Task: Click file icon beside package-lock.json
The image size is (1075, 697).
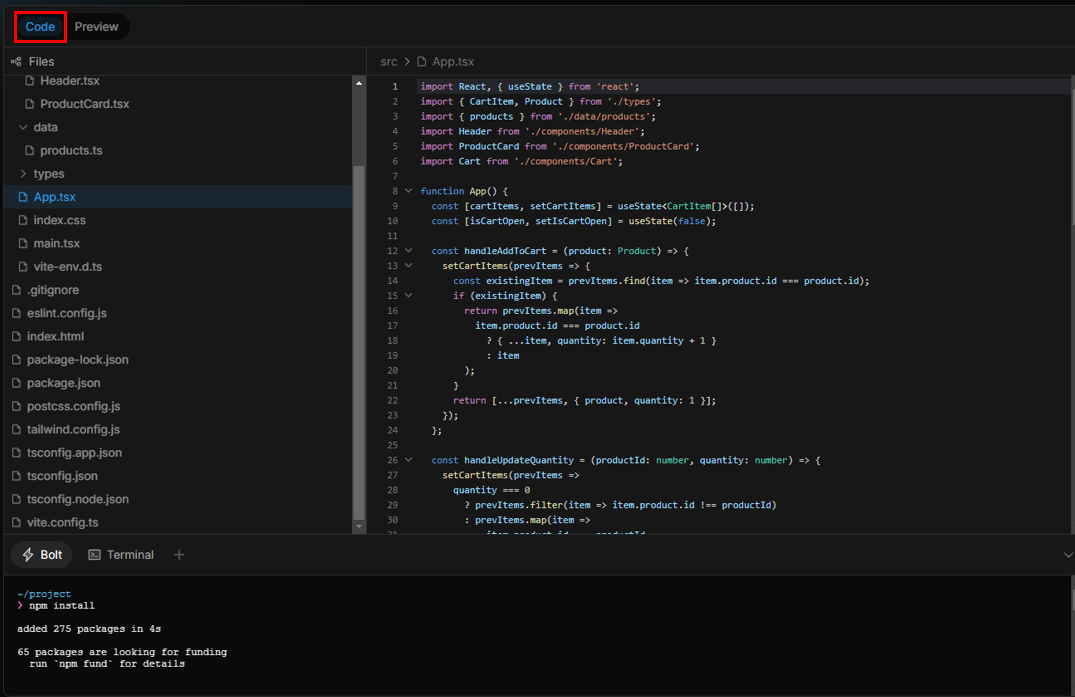Action: coord(16,360)
